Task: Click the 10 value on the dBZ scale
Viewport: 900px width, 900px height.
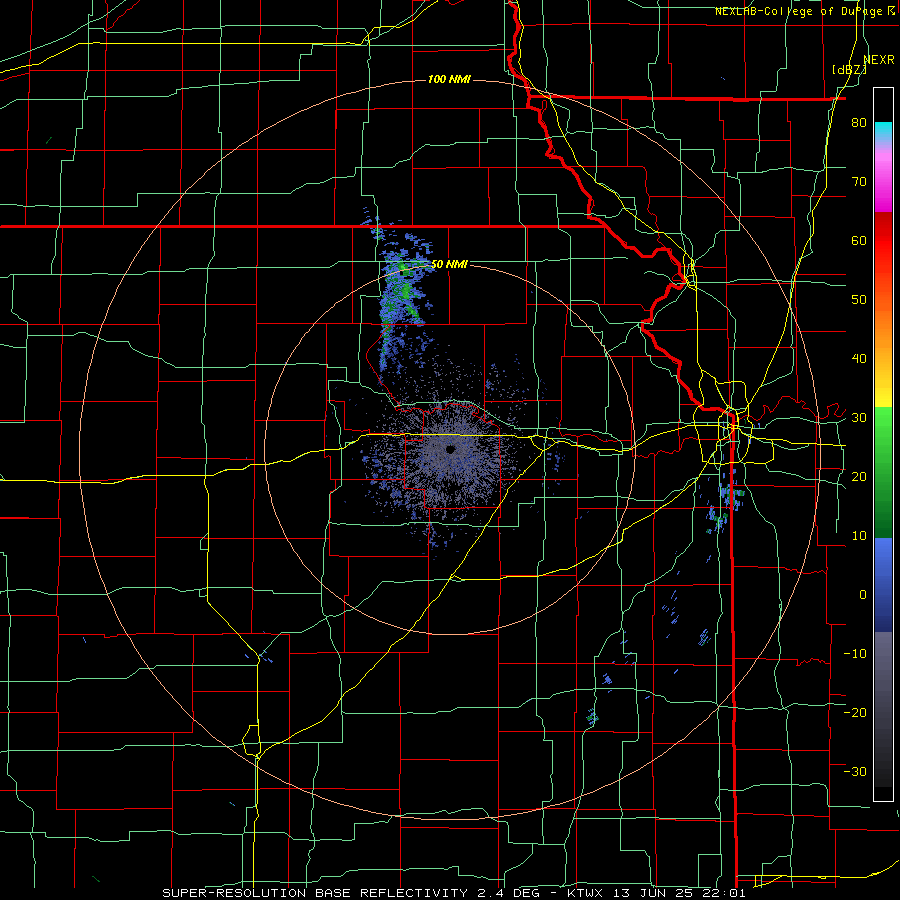Action: pos(859,536)
